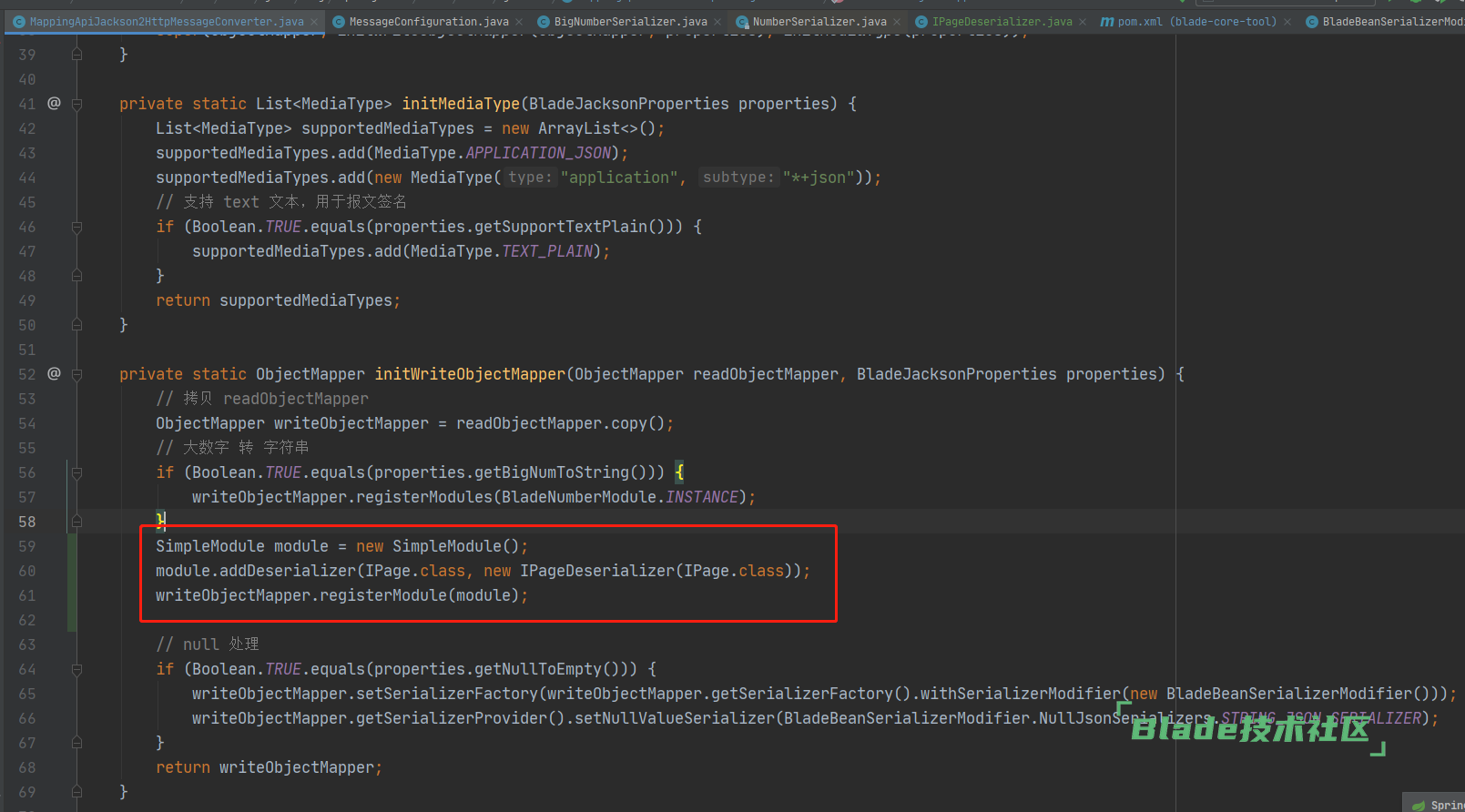Click the fold end marker on line 67
This screenshot has height=812, width=1465.
click(77, 743)
